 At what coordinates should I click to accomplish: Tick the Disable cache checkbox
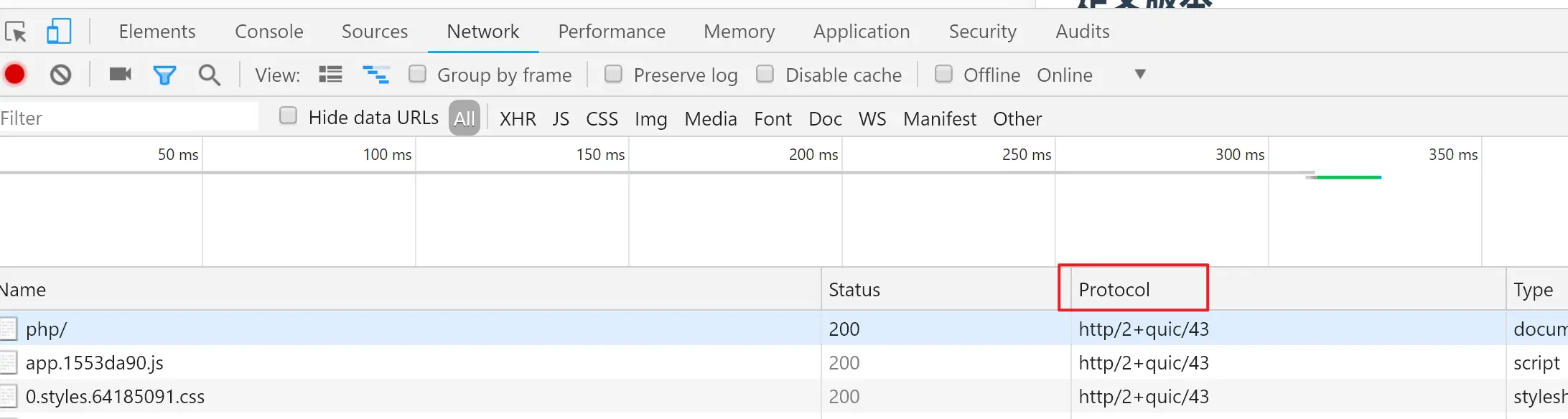765,74
